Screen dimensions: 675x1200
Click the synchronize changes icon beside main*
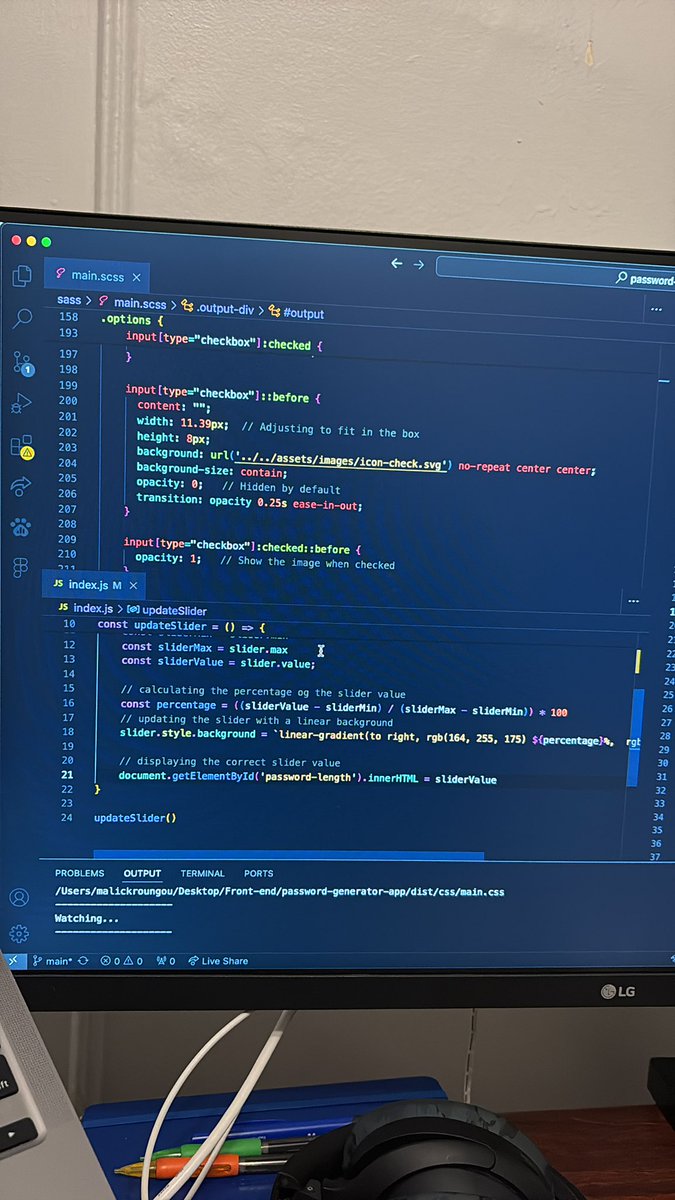pyautogui.click(x=83, y=961)
